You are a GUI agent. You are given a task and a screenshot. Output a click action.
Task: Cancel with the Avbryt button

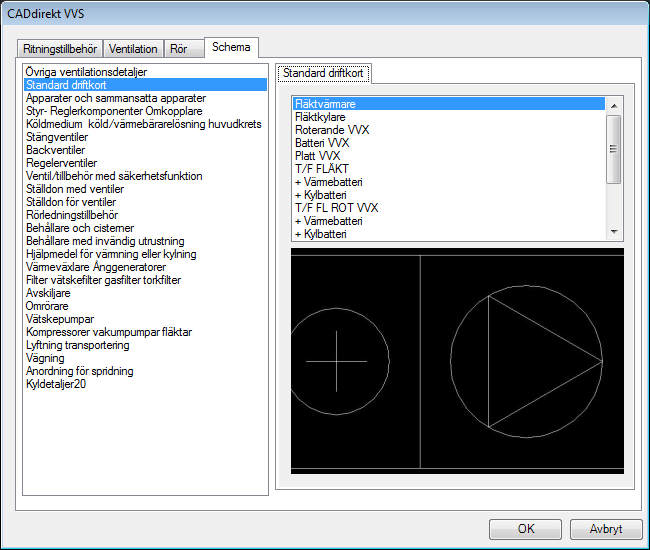(x=606, y=529)
